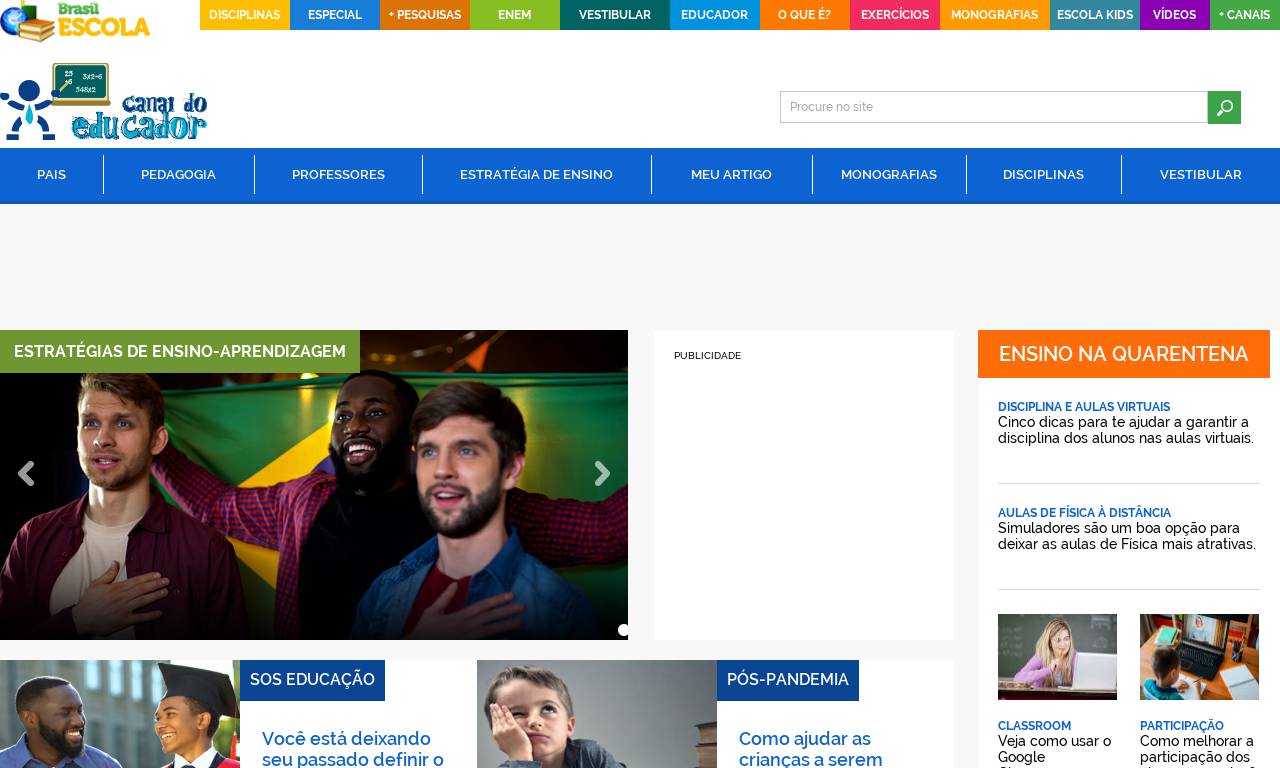
Task: Click the search magnifier icon button
Action: point(1224,107)
